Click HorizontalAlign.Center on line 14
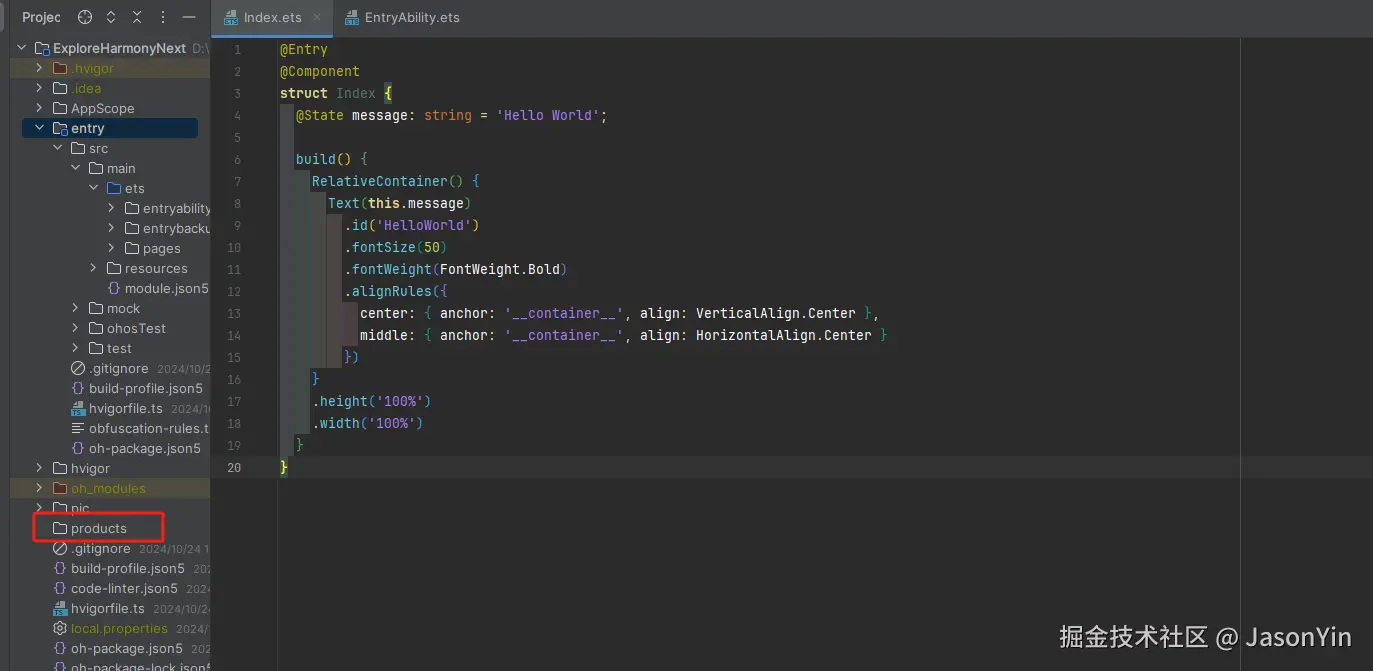 (x=784, y=335)
